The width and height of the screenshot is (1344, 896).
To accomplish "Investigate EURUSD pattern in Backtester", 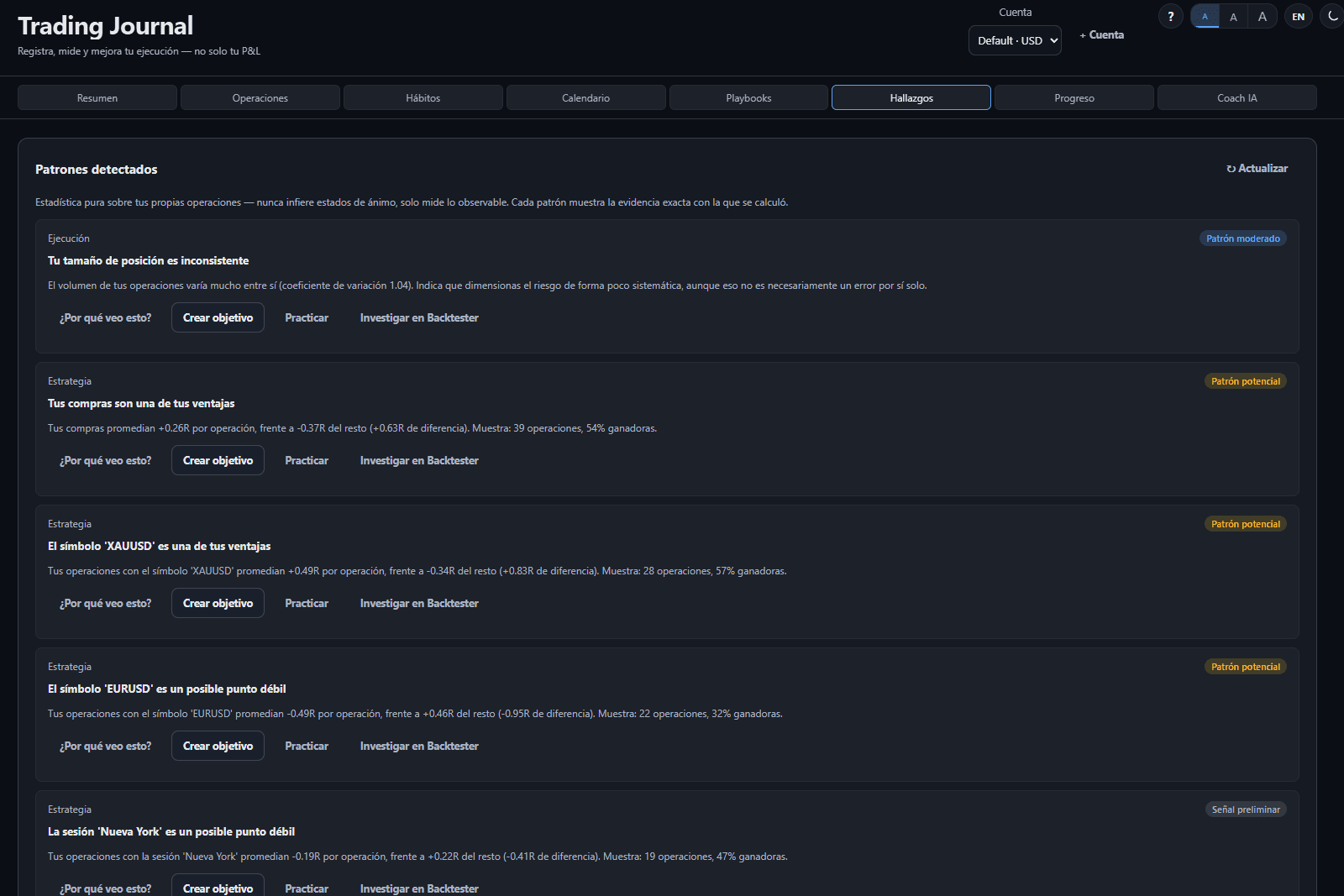I will (x=419, y=746).
